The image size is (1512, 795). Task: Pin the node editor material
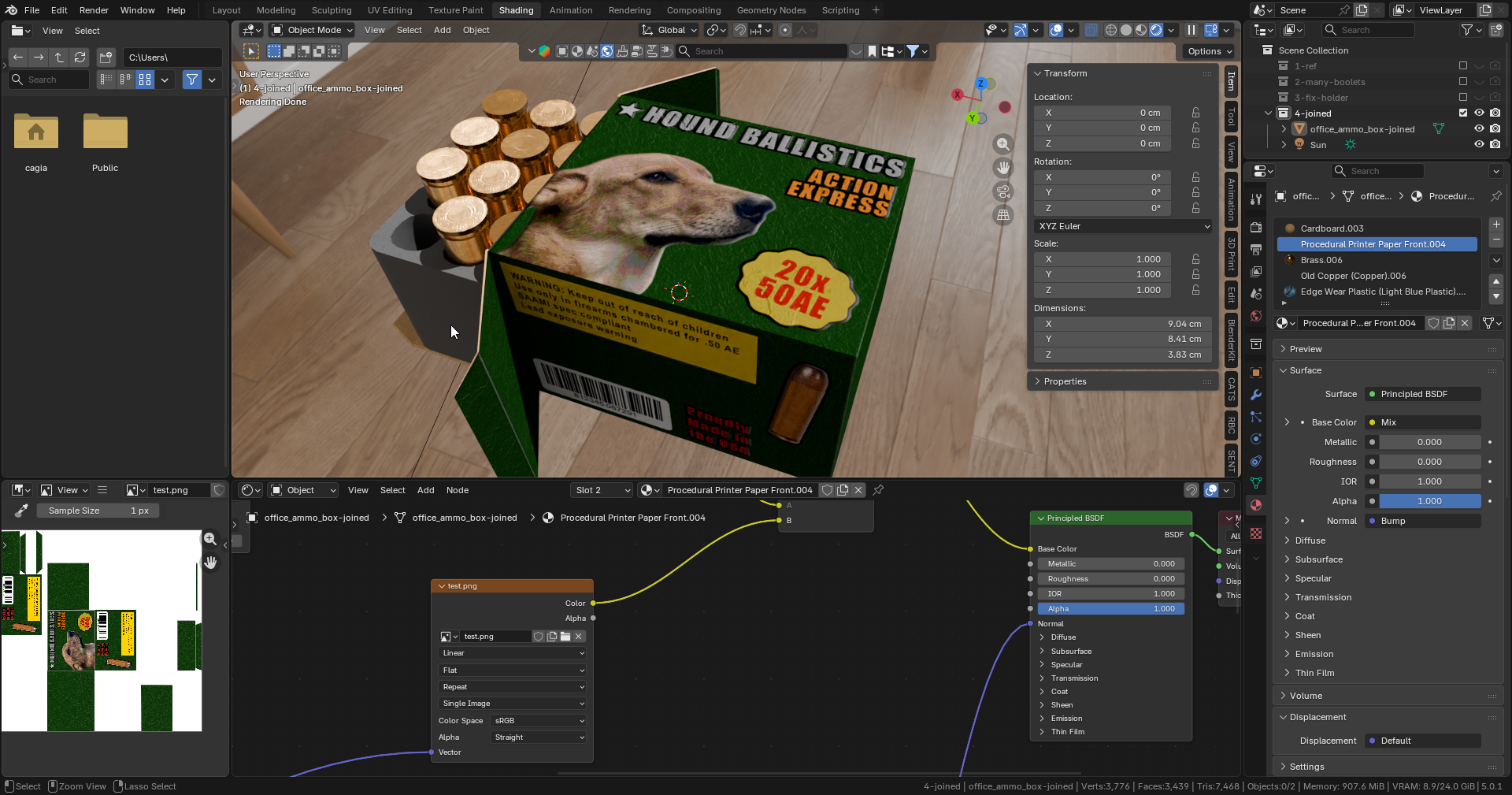[878, 490]
